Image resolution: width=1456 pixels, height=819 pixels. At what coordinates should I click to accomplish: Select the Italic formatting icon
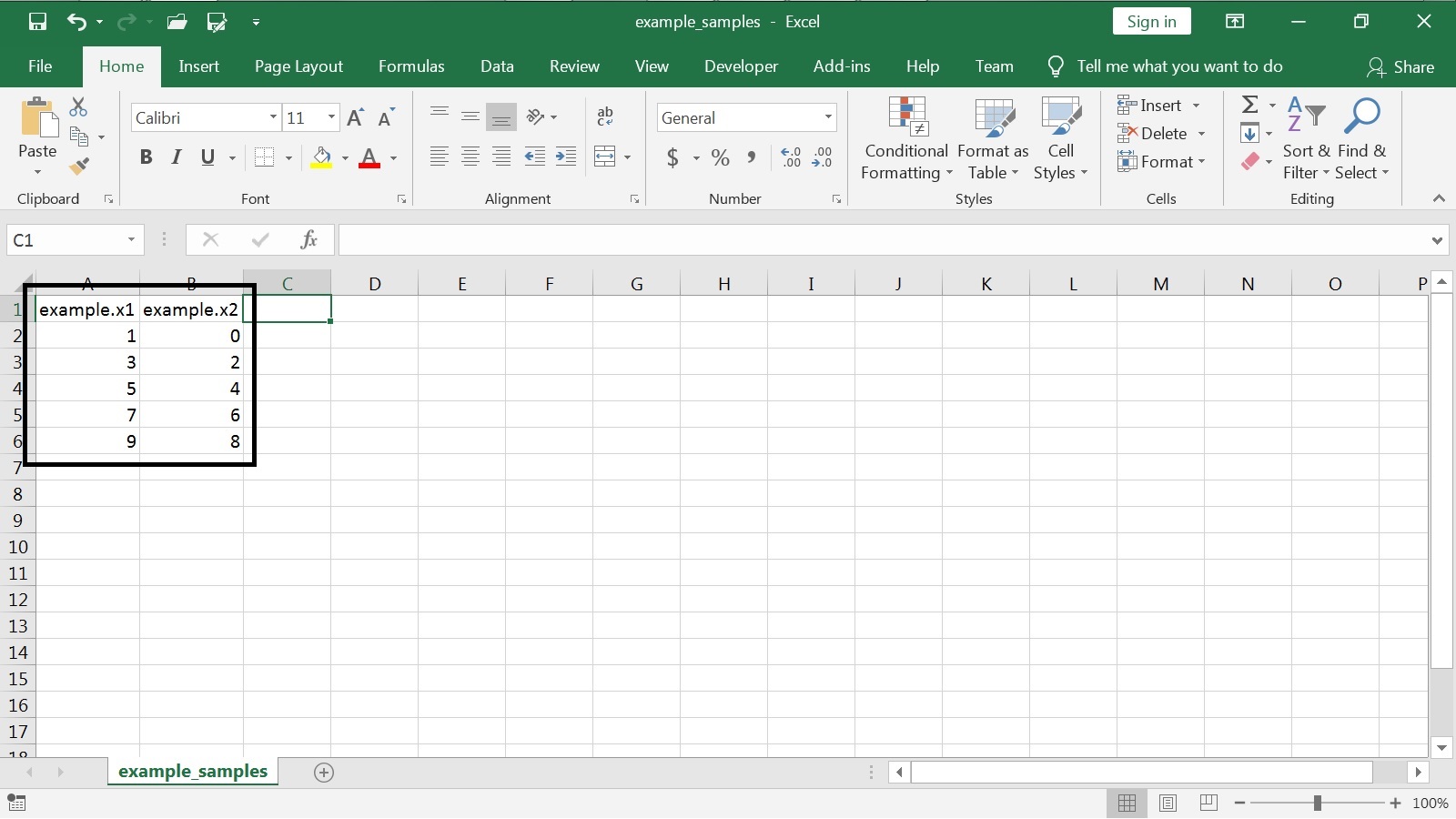tap(176, 157)
